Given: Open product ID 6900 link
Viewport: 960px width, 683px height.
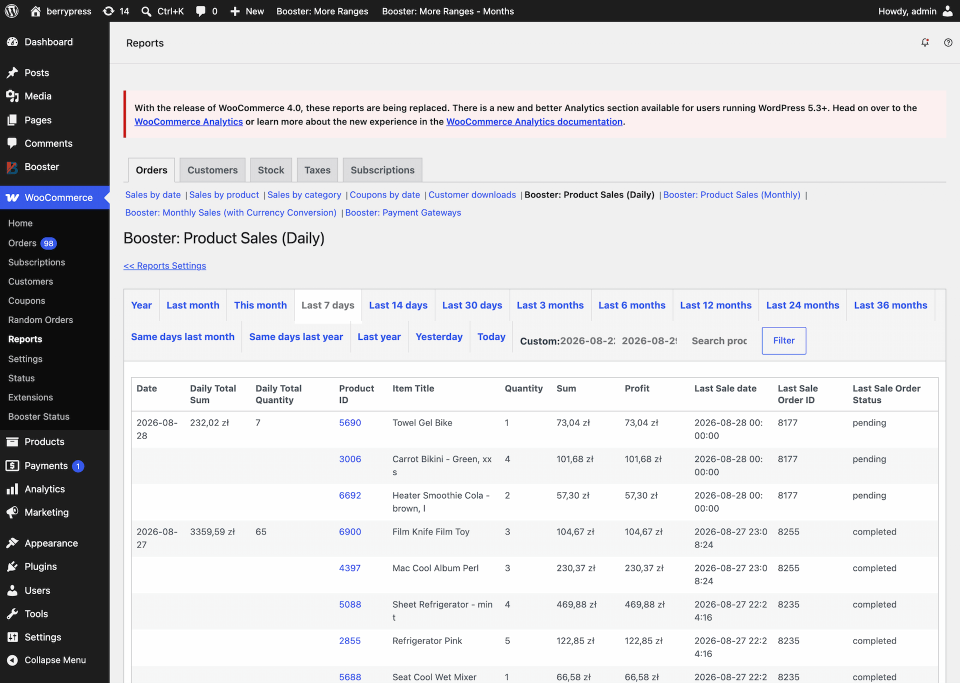Looking at the screenshot, I should pos(350,532).
